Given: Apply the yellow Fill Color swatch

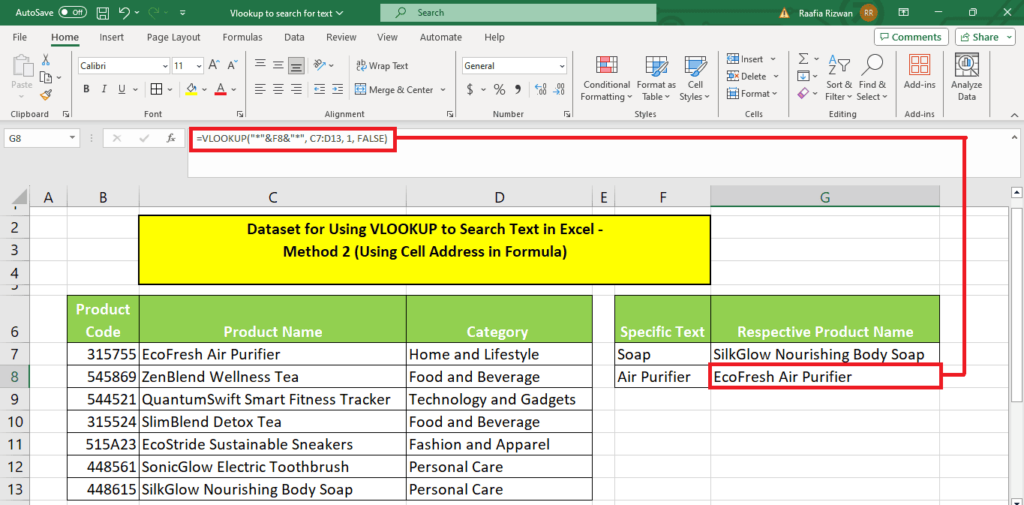Looking at the screenshot, I should coord(192,90).
